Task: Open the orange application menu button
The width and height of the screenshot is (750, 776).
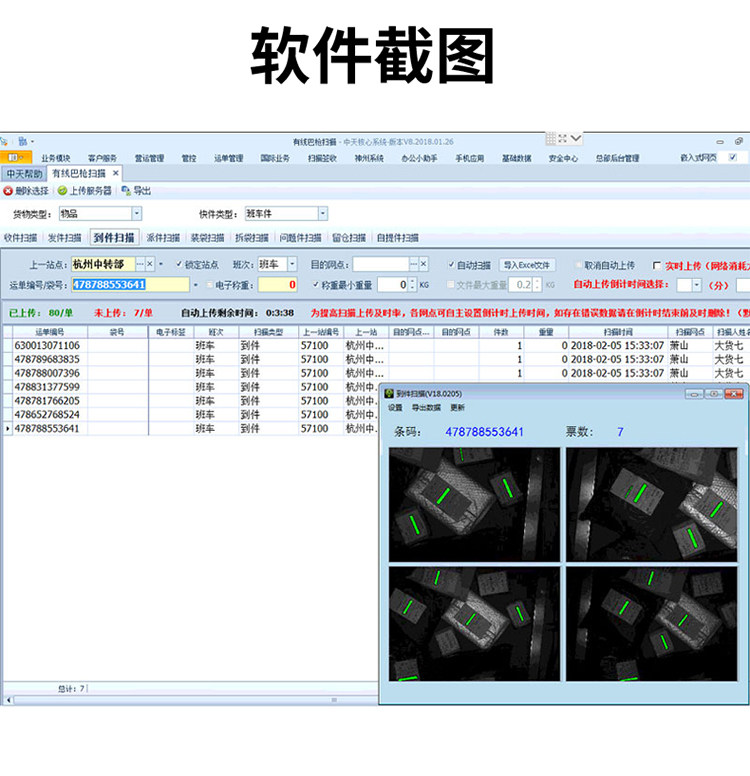Action: (16, 157)
